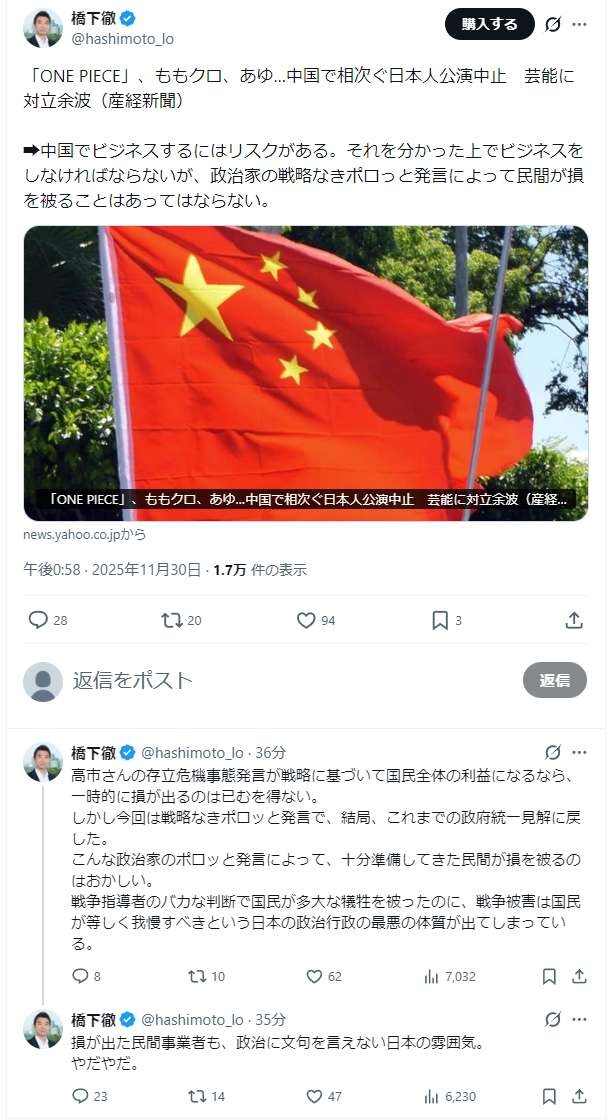
Task: Repost the 36分 reply with 10 reposts
Action: [196, 976]
